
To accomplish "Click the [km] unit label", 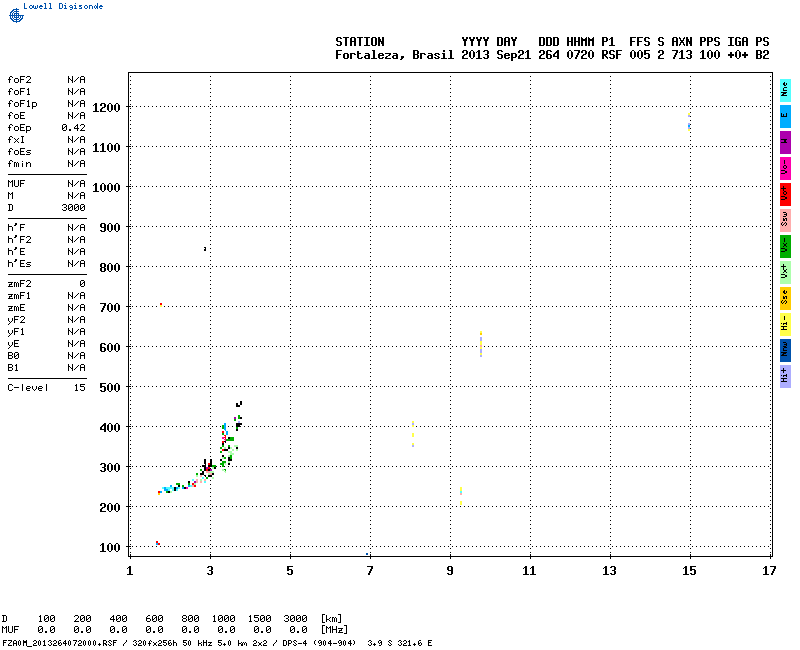I will click(x=331, y=619).
